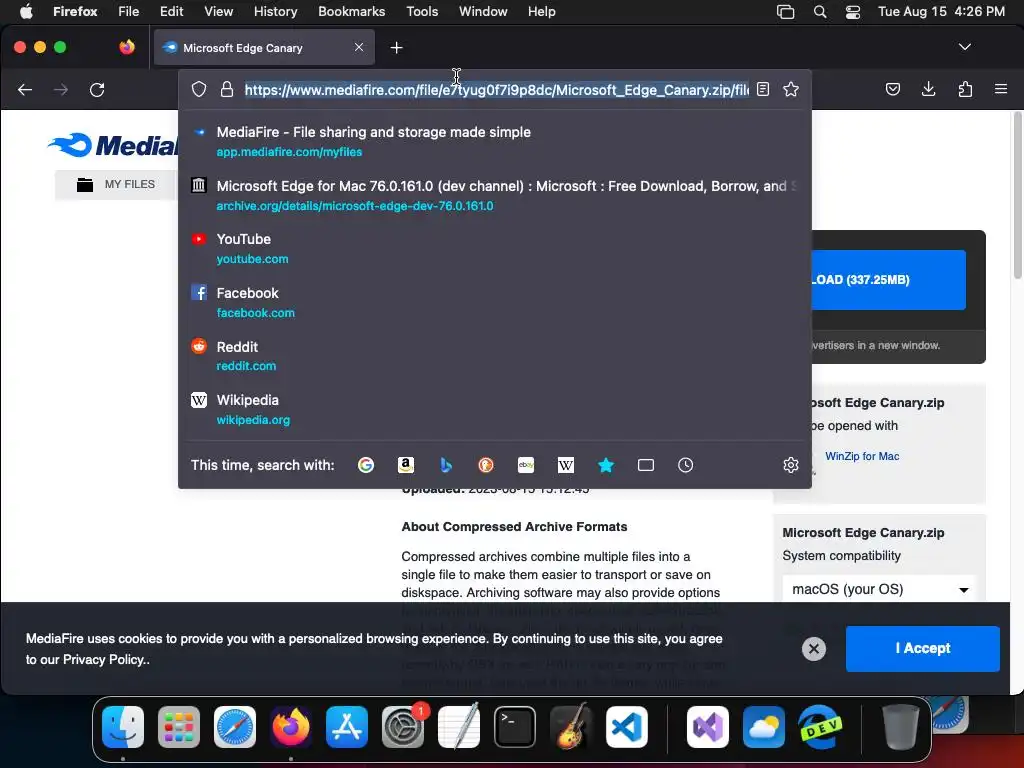Open Launchpad from the Dock
The image size is (1024, 768).
(179, 727)
